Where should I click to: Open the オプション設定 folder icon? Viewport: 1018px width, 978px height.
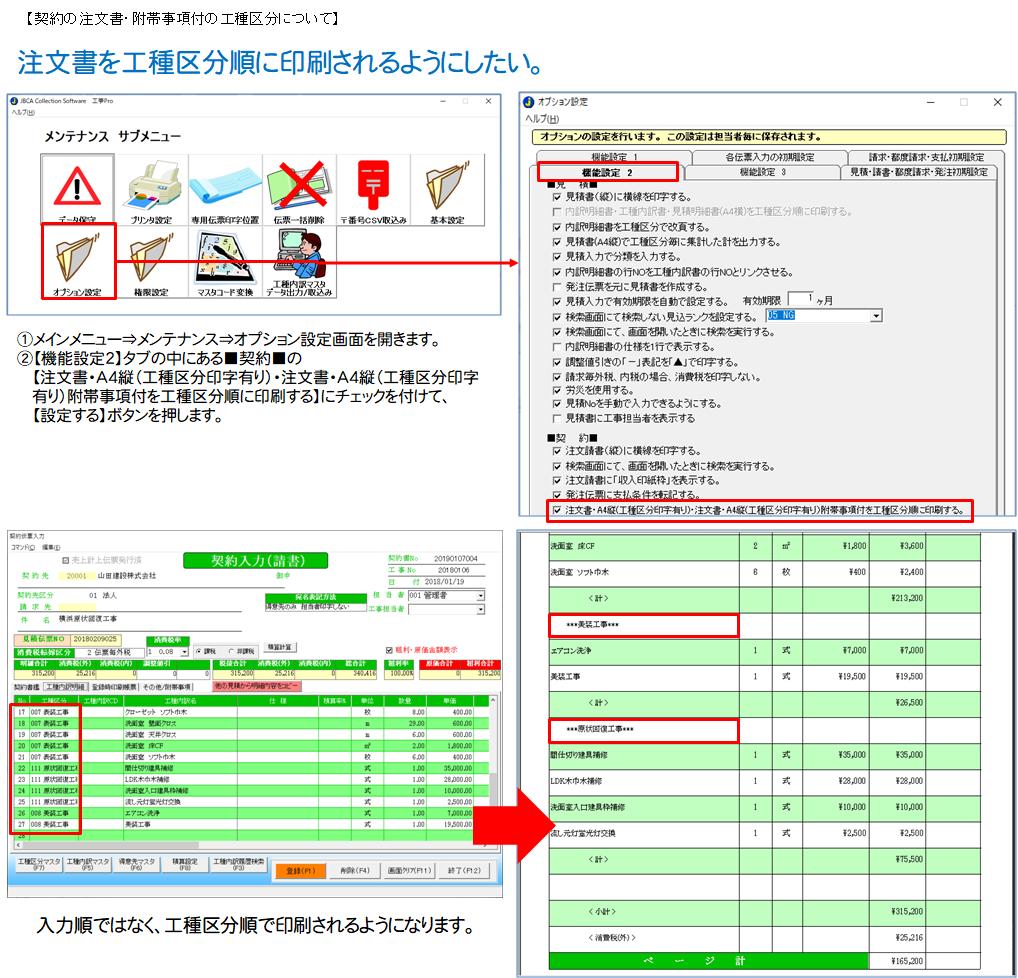point(78,260)
